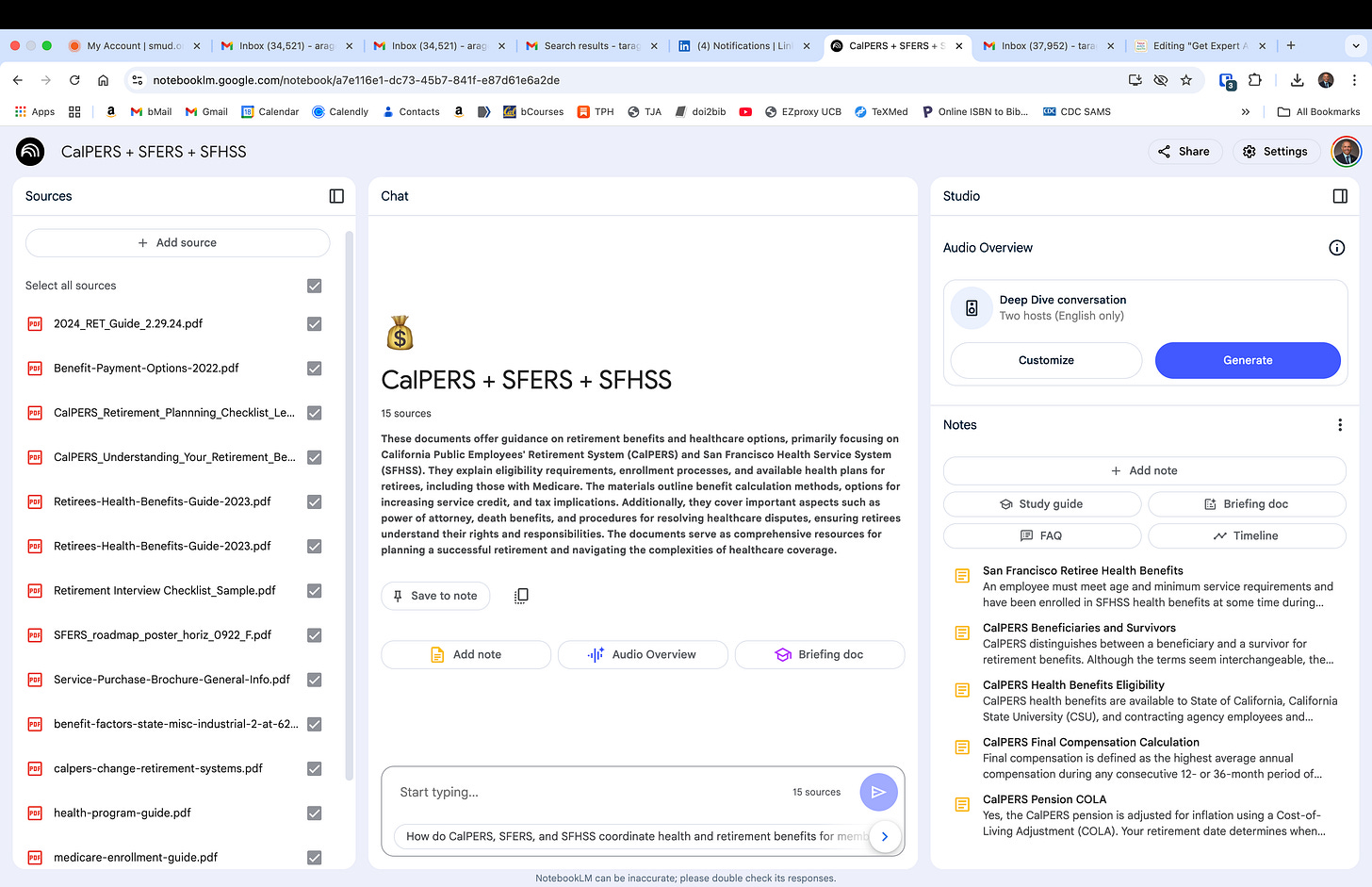Image resolution: width=1372 pixels, height=887 pixels.
Task: Generate the FAQ in Studio
Action: (x=1041, y=535)
